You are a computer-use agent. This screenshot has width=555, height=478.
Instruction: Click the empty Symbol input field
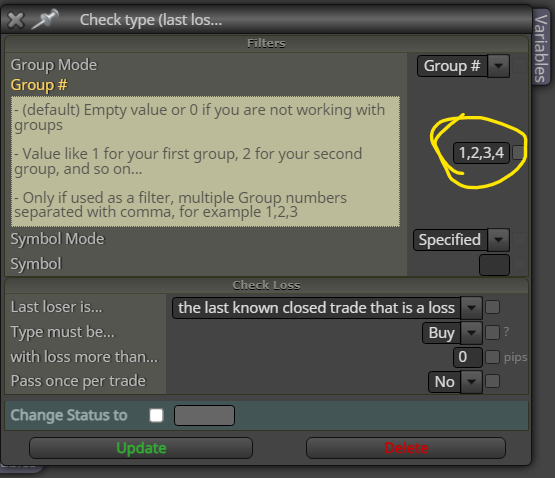tap(494, 265)
